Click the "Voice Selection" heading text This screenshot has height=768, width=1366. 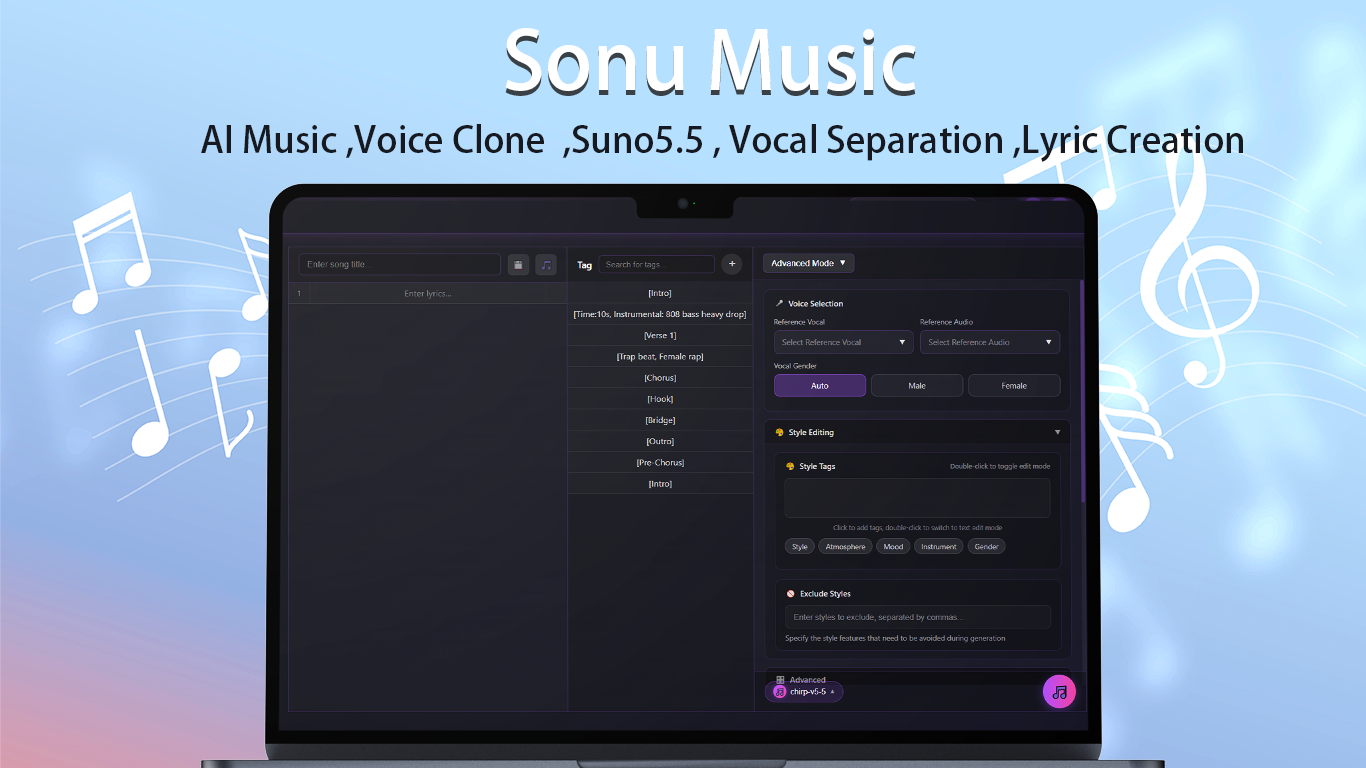pyautogui.click(x=816, y=303)
